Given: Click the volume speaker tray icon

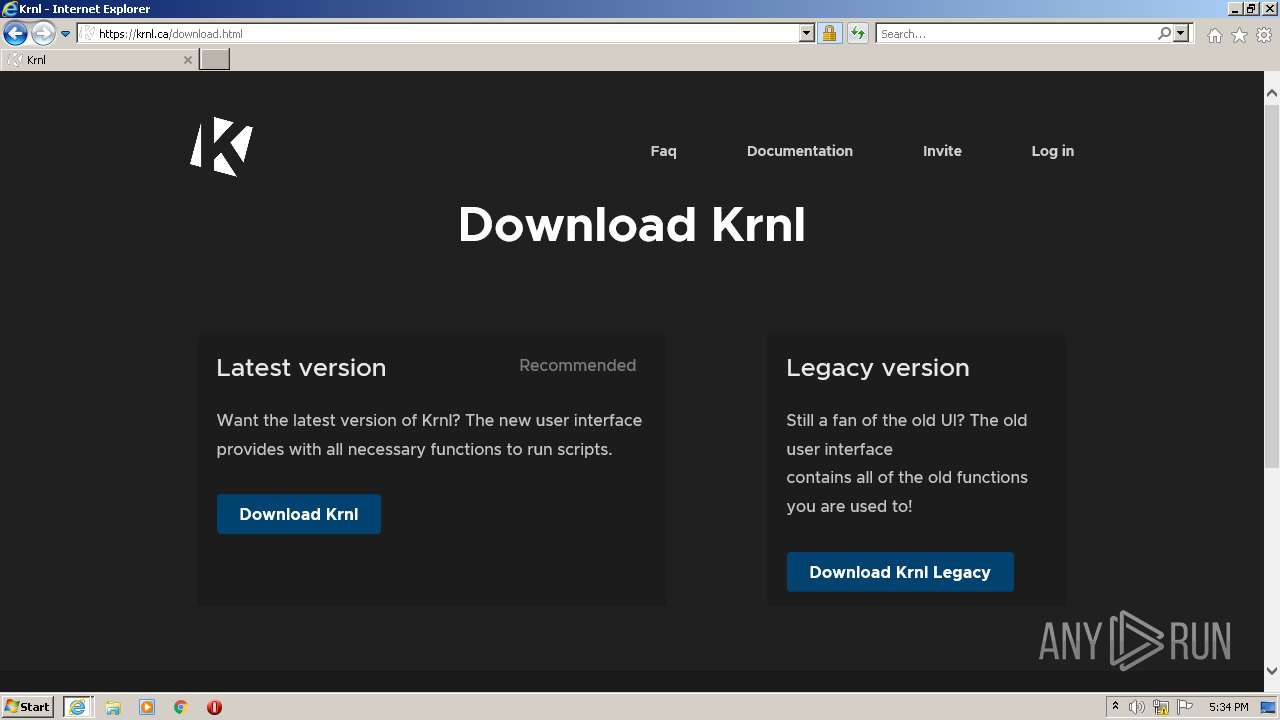Looking at the screenshot, I should 1137,707.
